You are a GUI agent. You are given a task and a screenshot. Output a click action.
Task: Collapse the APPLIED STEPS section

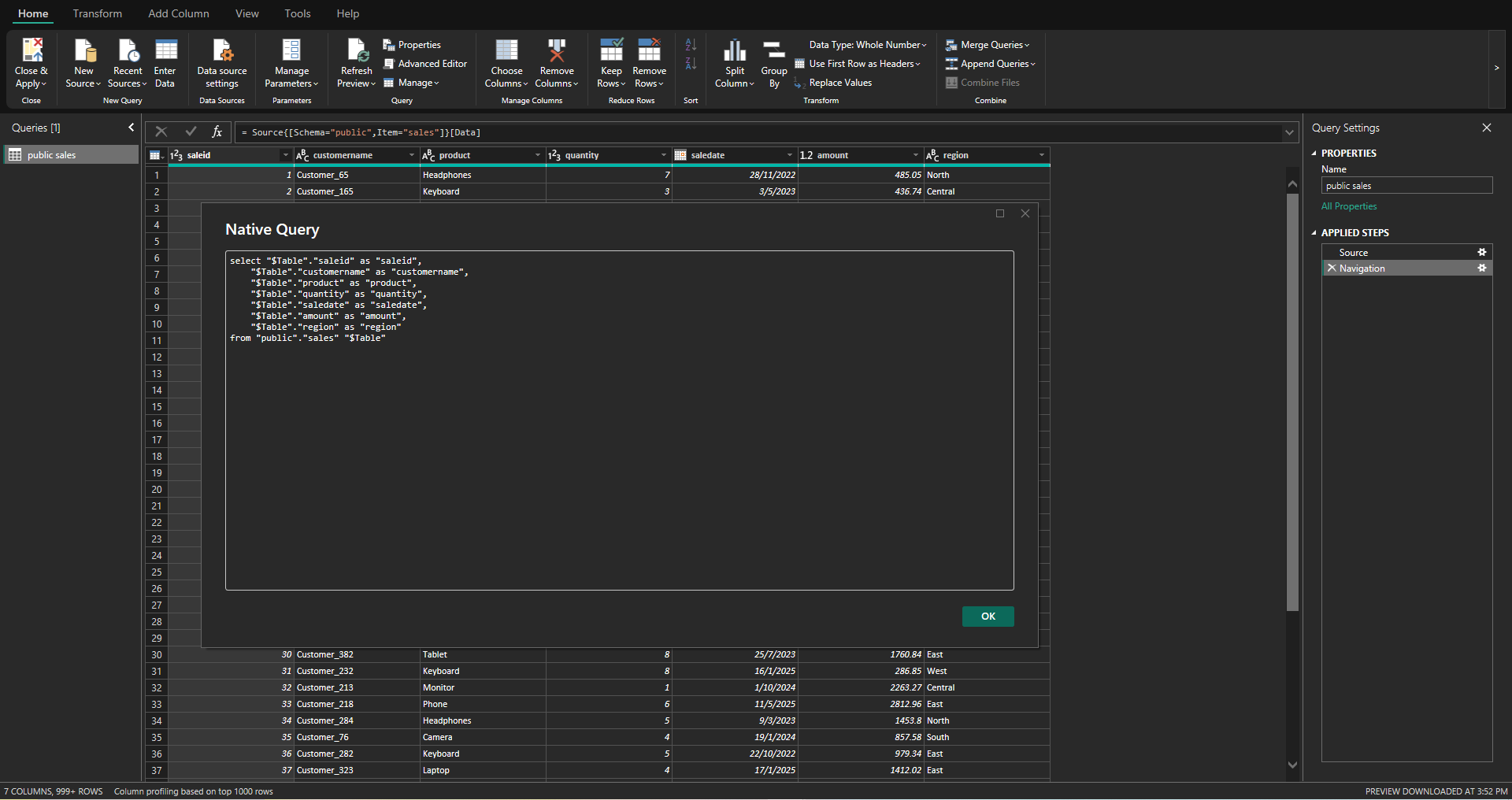[1314, 233]
